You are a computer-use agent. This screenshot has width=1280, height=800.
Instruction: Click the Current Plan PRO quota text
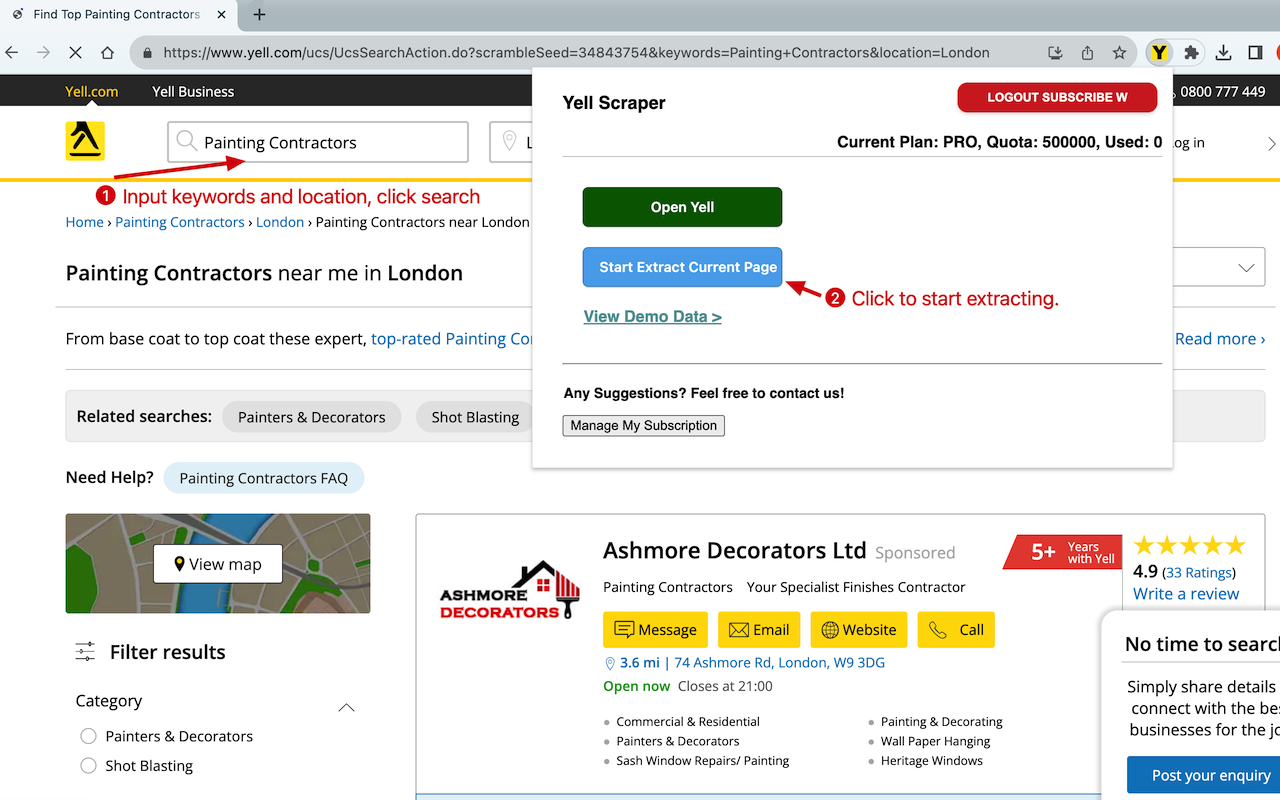999,142
